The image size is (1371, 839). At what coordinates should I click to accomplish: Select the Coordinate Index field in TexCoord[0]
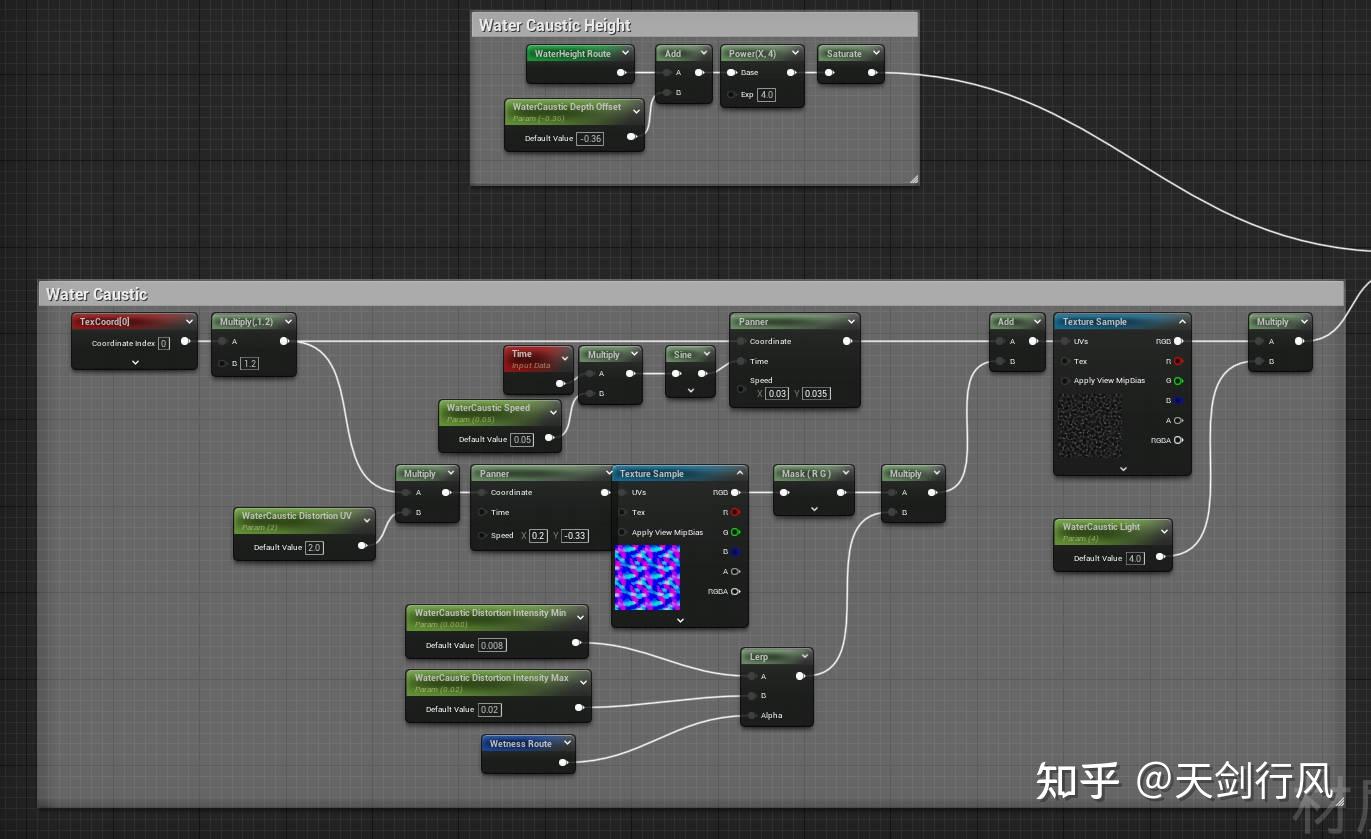[x=163, y=343]
